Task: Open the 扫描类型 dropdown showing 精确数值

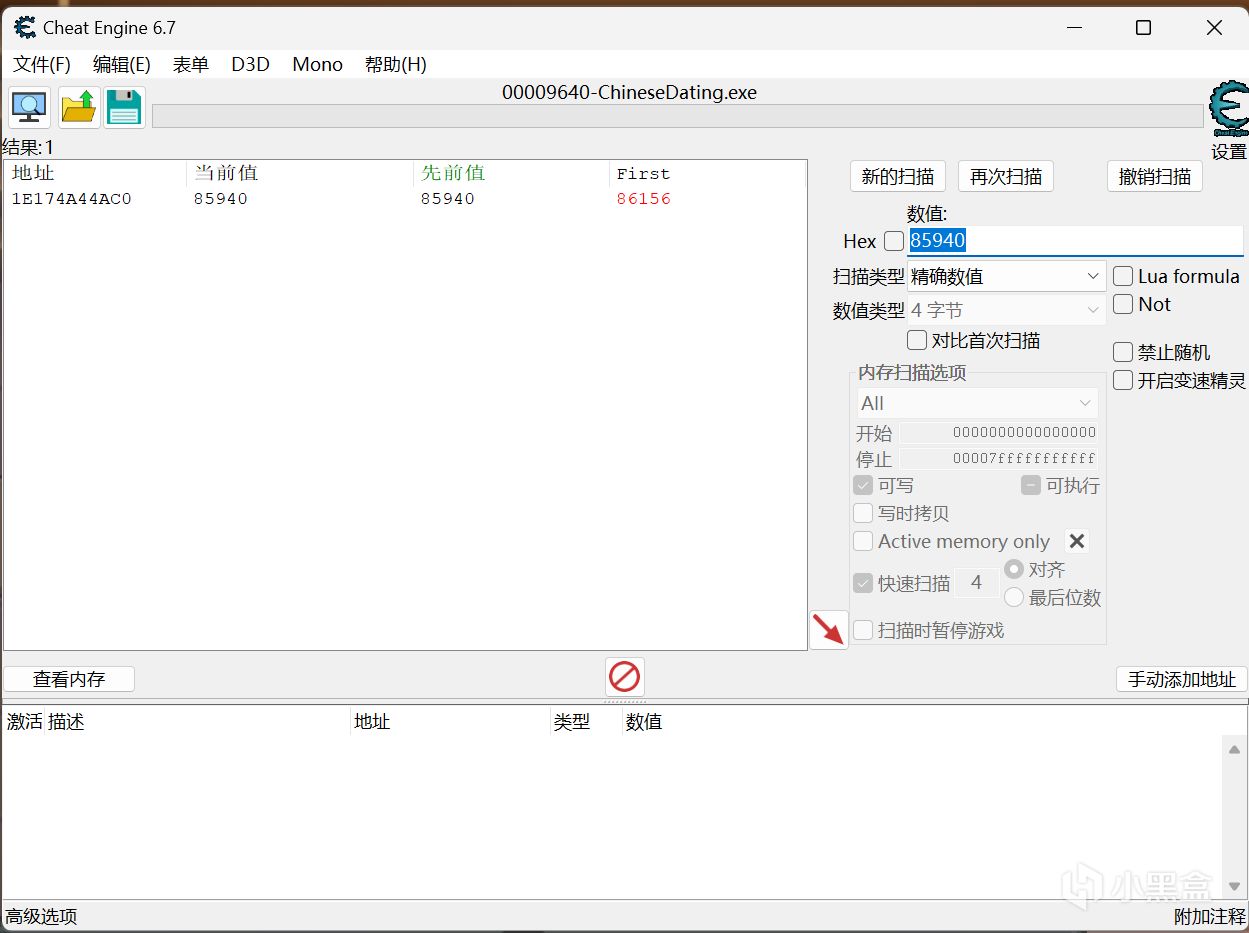Action: point(1006,276)
